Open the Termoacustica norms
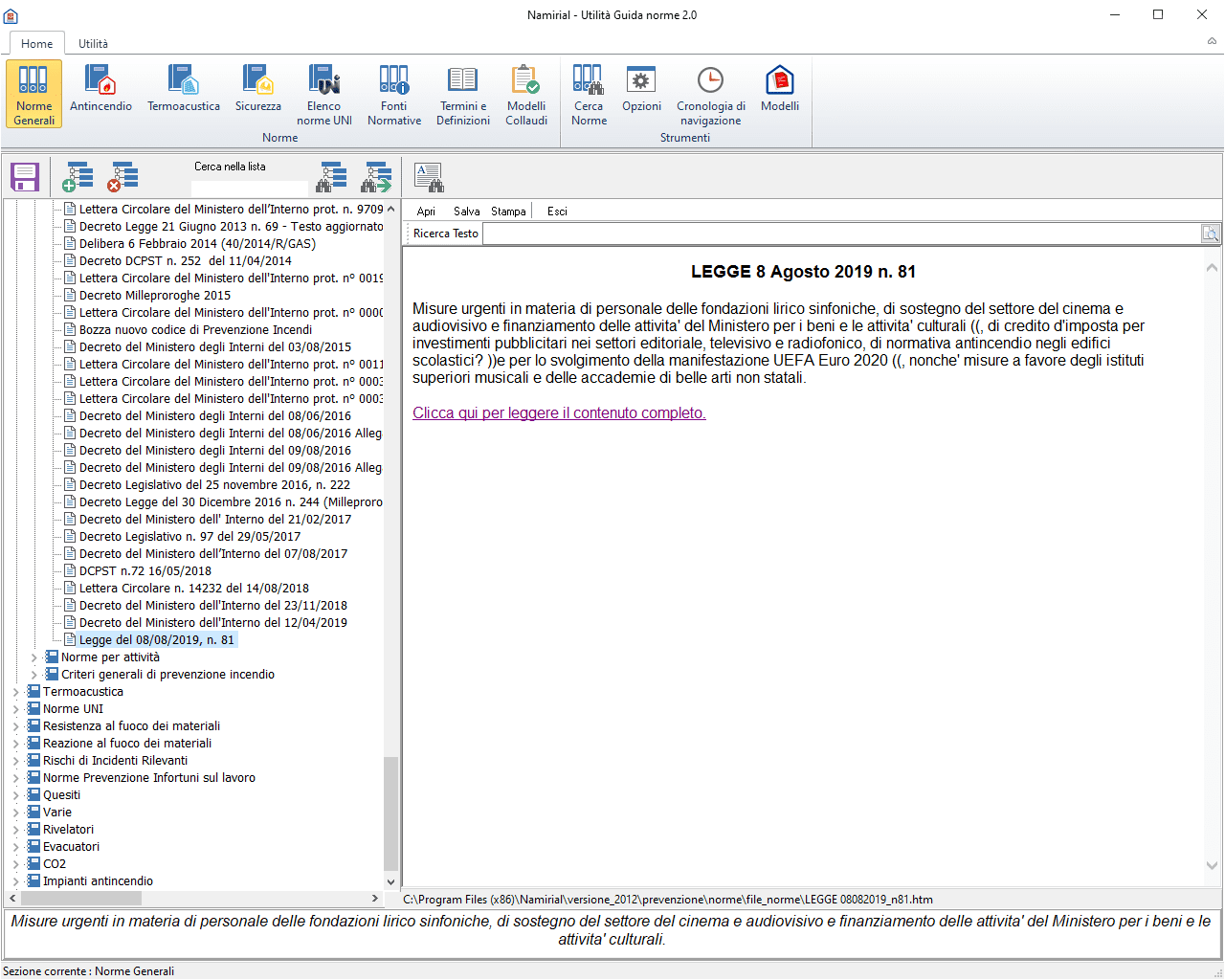This screenshot has height=980, width=1225. pyautogui.click(x=184, y=90)
